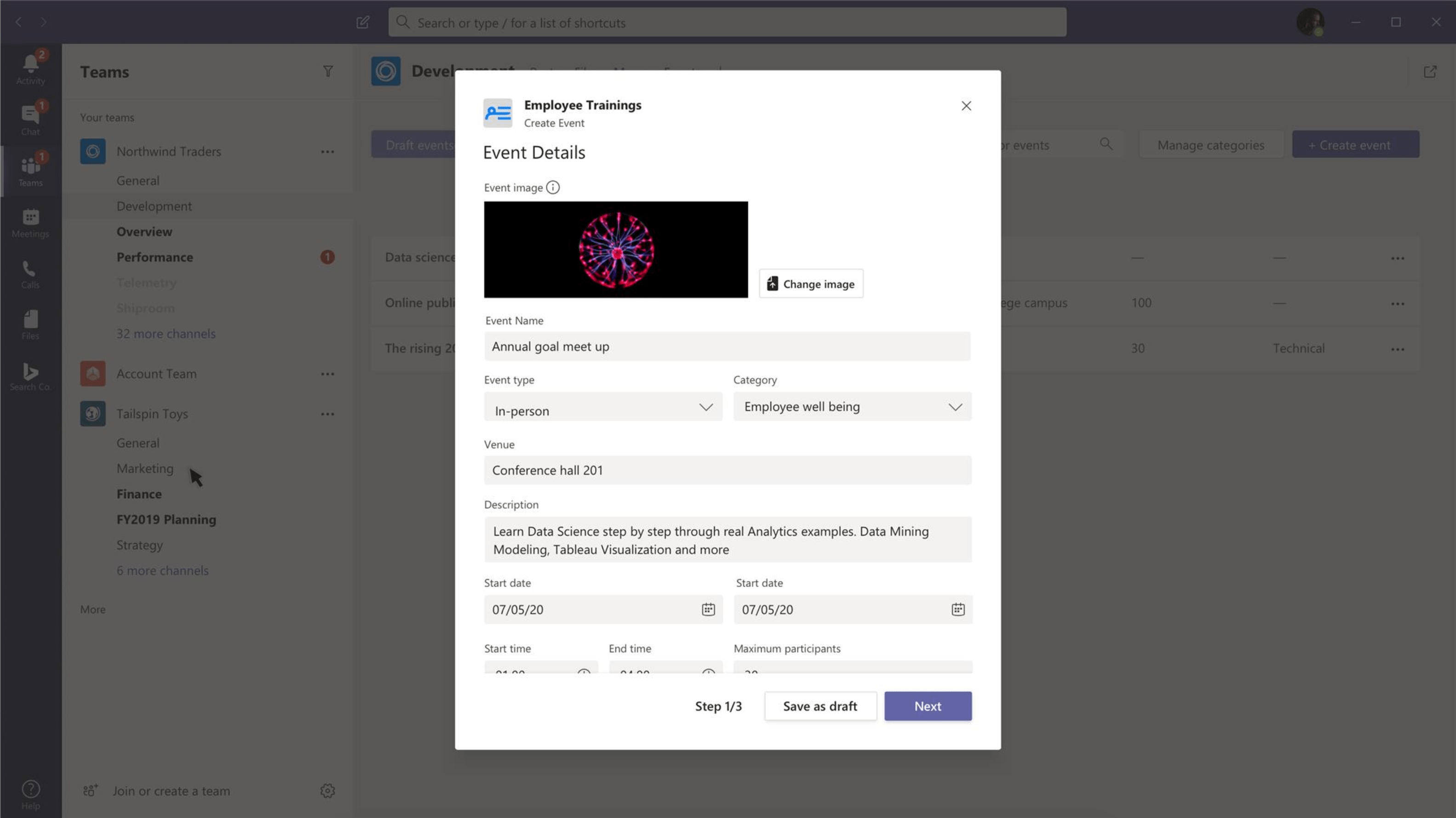Click the Event image info icon
1456x818 pixels.
point(553,187)
